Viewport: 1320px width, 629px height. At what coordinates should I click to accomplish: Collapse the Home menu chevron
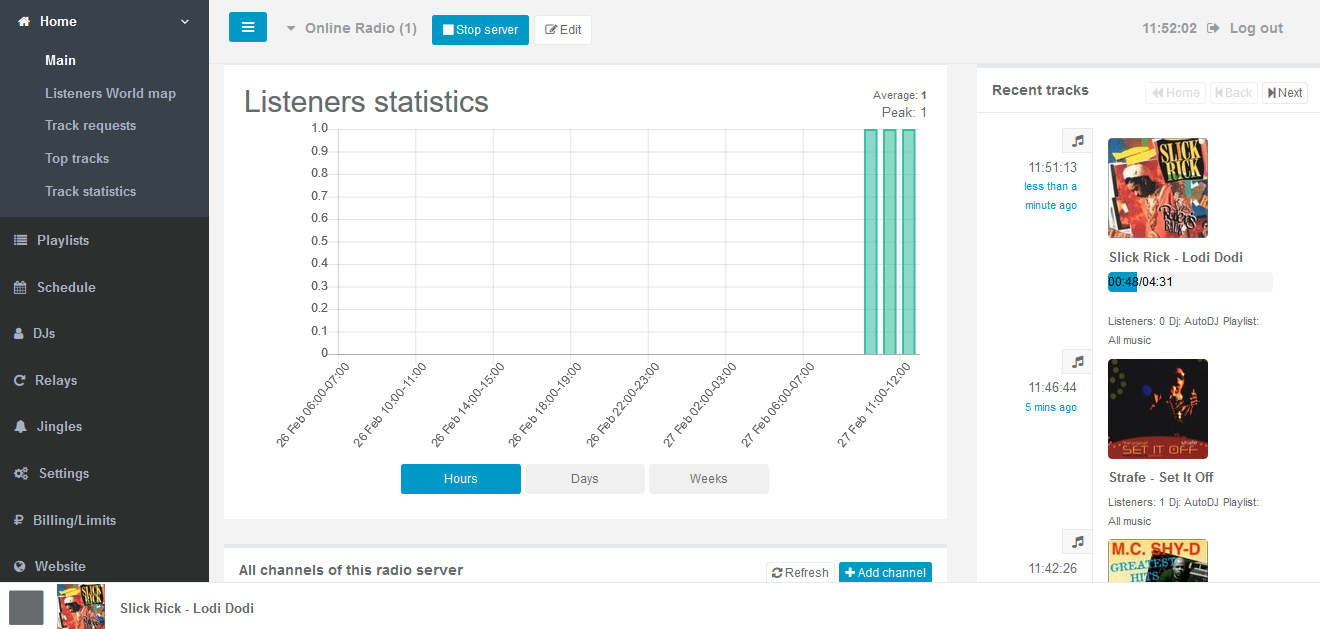(x=185, y=21)
